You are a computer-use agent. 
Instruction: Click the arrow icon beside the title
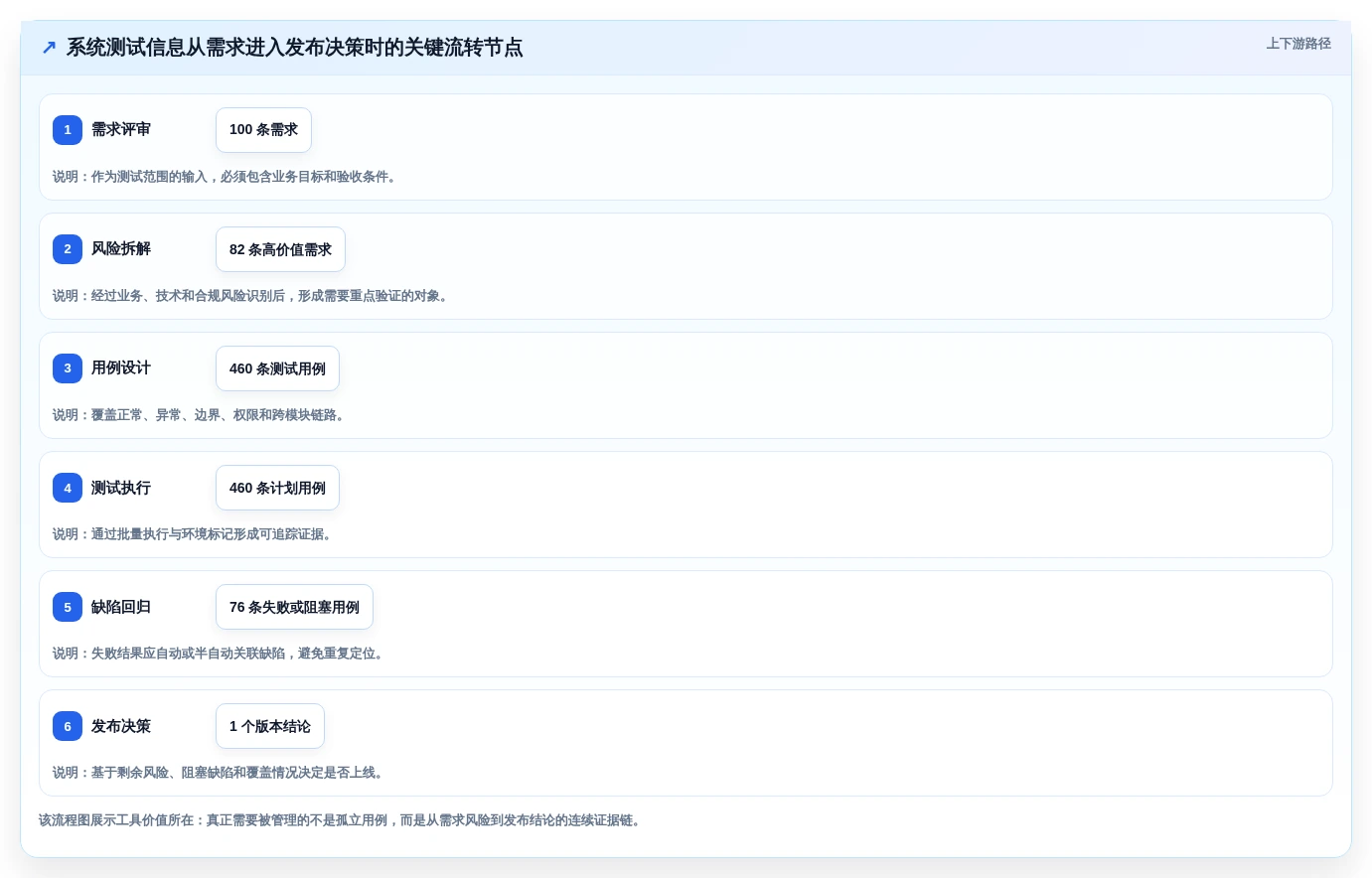coord(49,48)
